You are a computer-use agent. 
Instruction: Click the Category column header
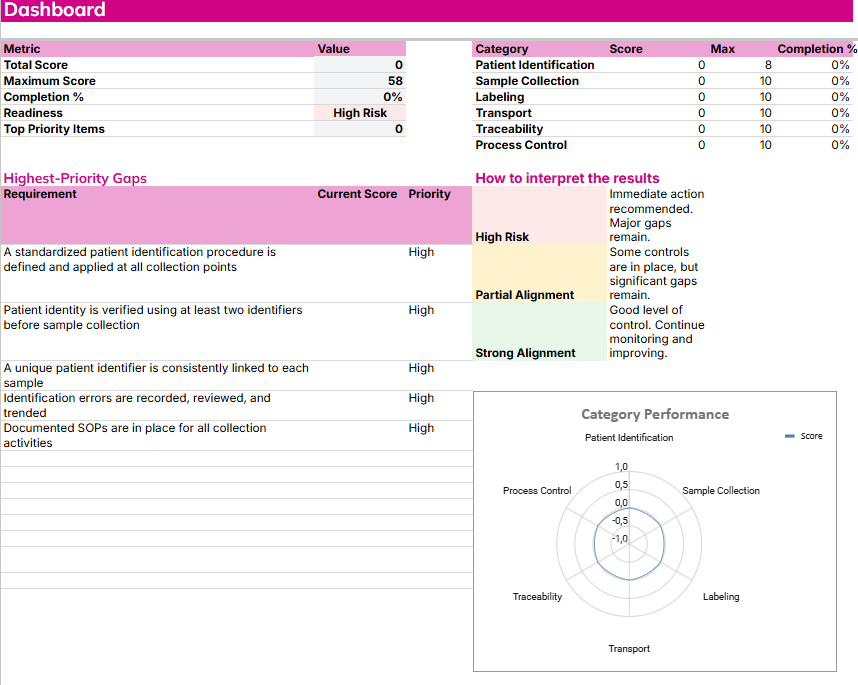click(501, 49)
